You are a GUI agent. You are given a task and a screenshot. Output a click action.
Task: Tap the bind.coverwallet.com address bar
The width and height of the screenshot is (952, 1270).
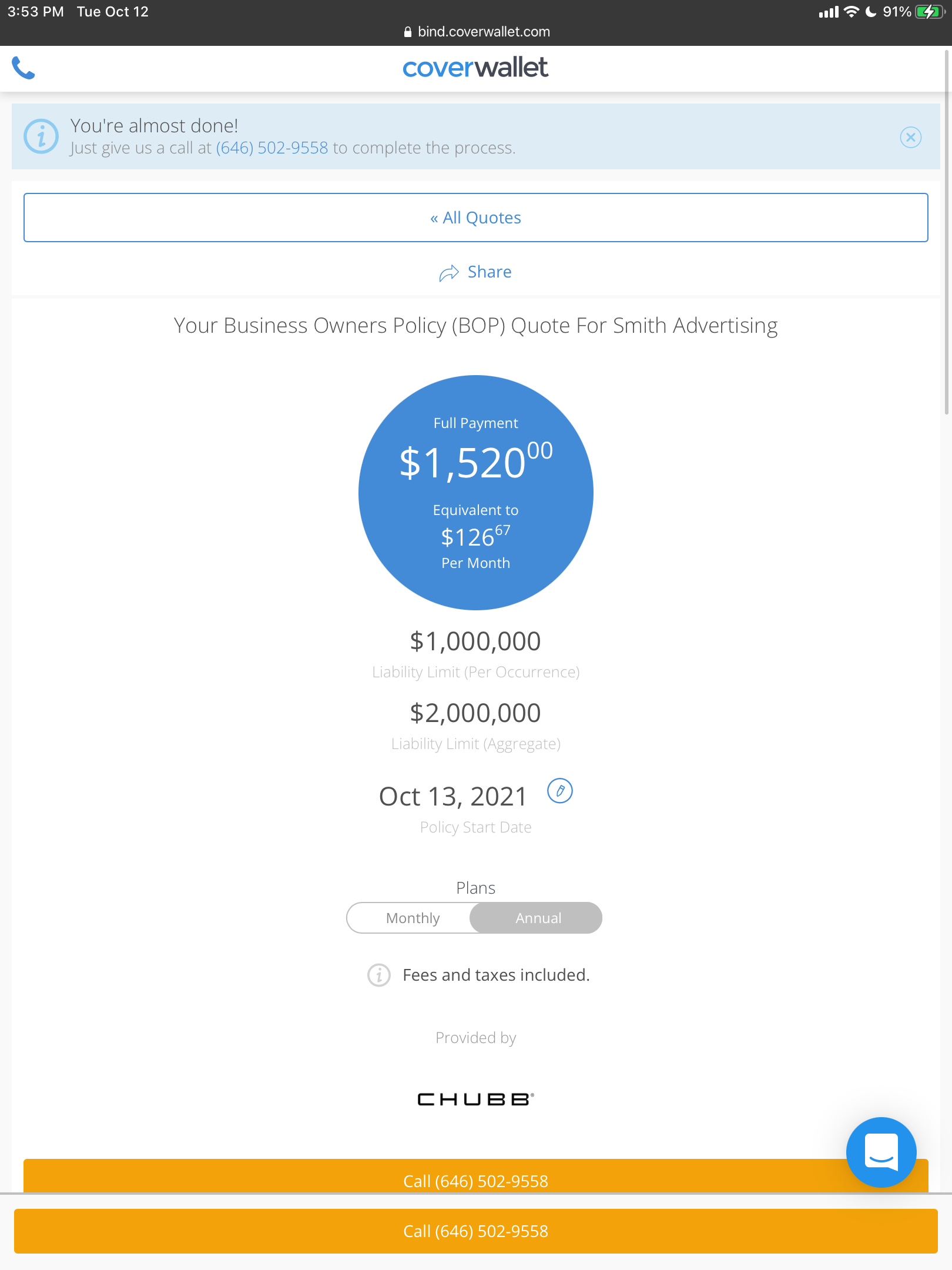tap(476, 32)
